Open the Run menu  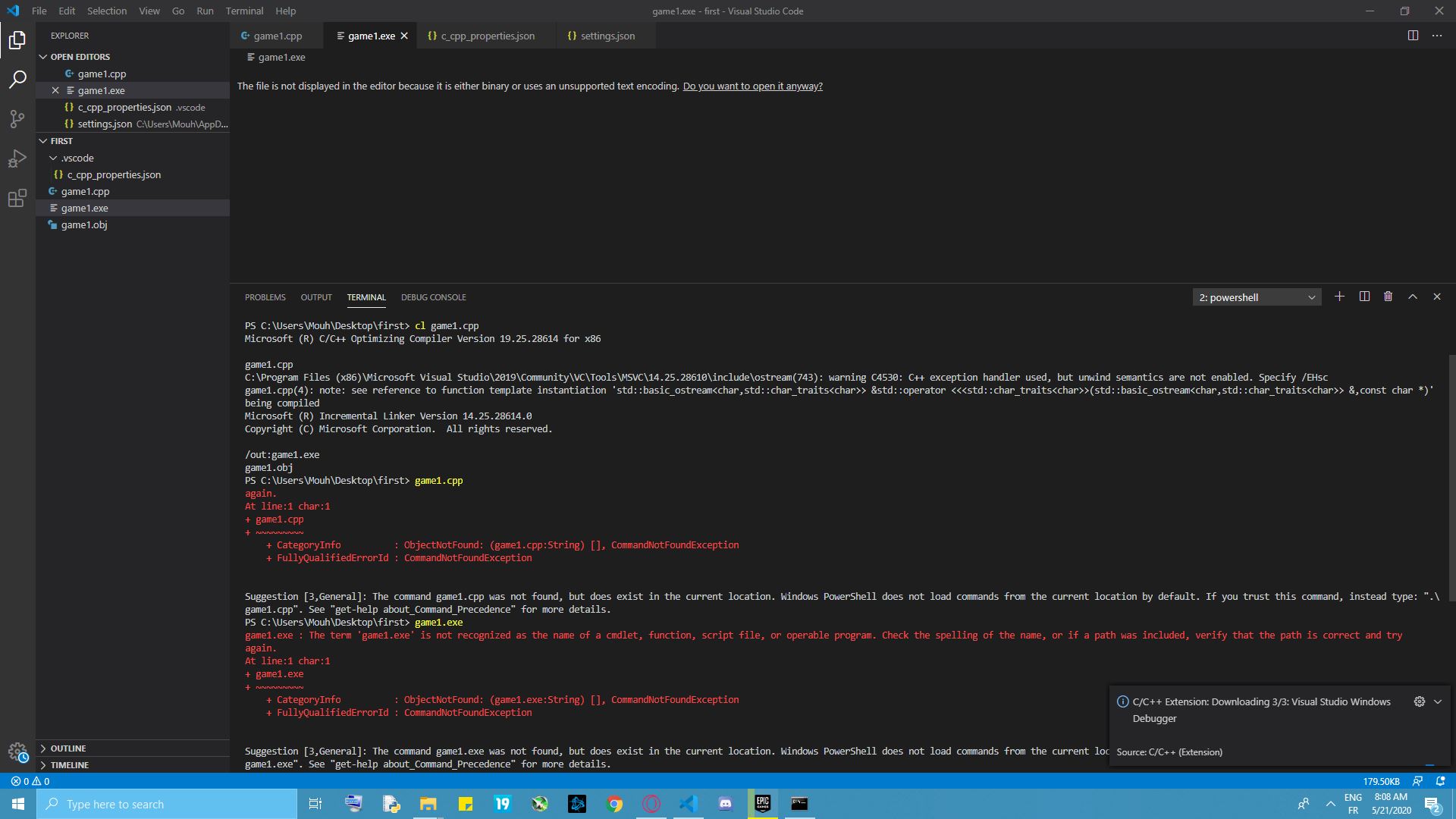[205, 11]
